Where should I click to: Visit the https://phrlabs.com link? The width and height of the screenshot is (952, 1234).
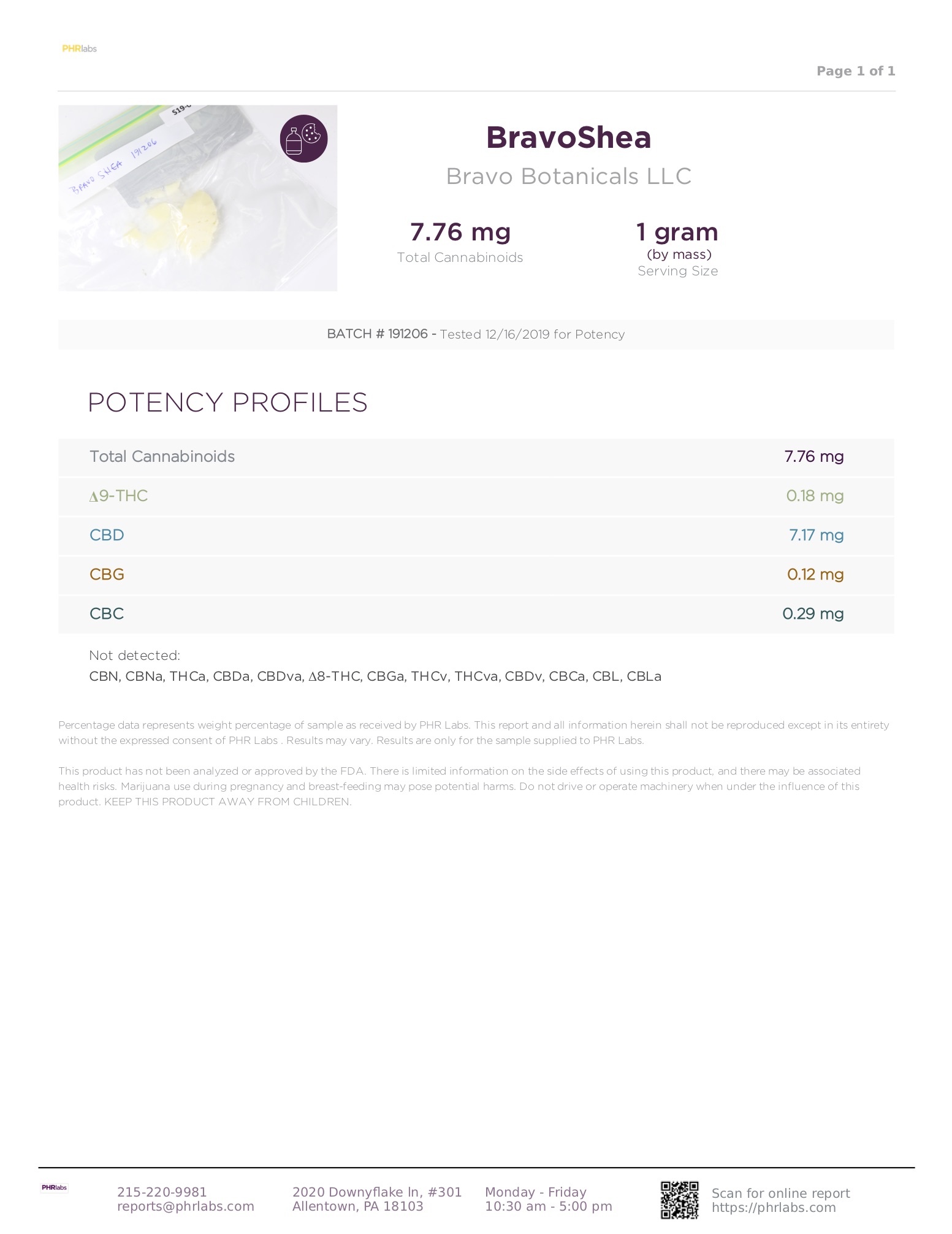tap(774, 1207)
